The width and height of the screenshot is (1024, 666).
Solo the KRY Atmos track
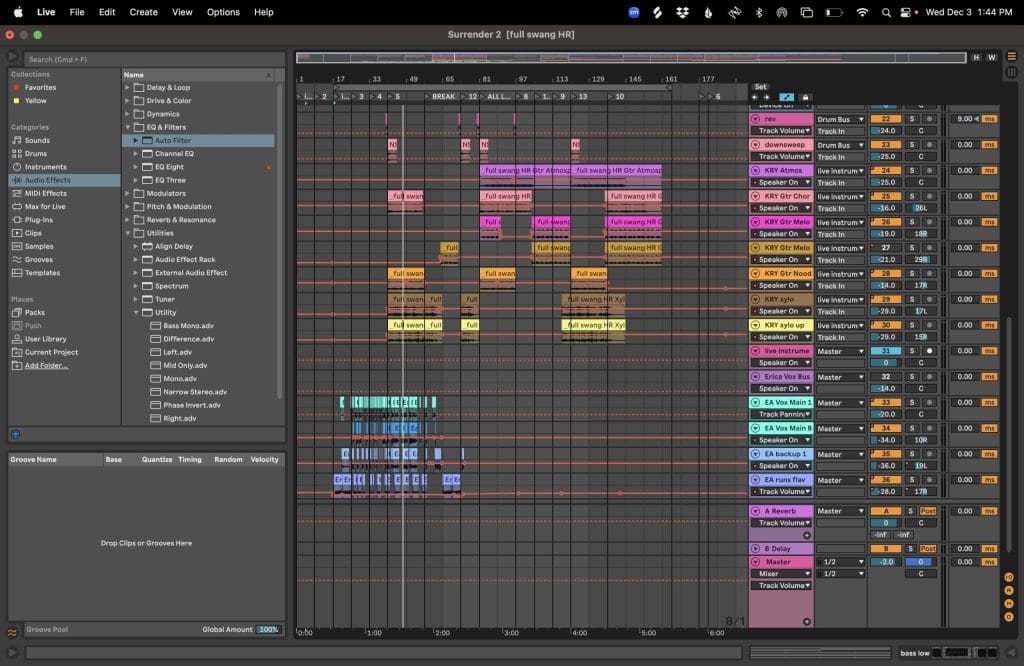tap(911, 170)
